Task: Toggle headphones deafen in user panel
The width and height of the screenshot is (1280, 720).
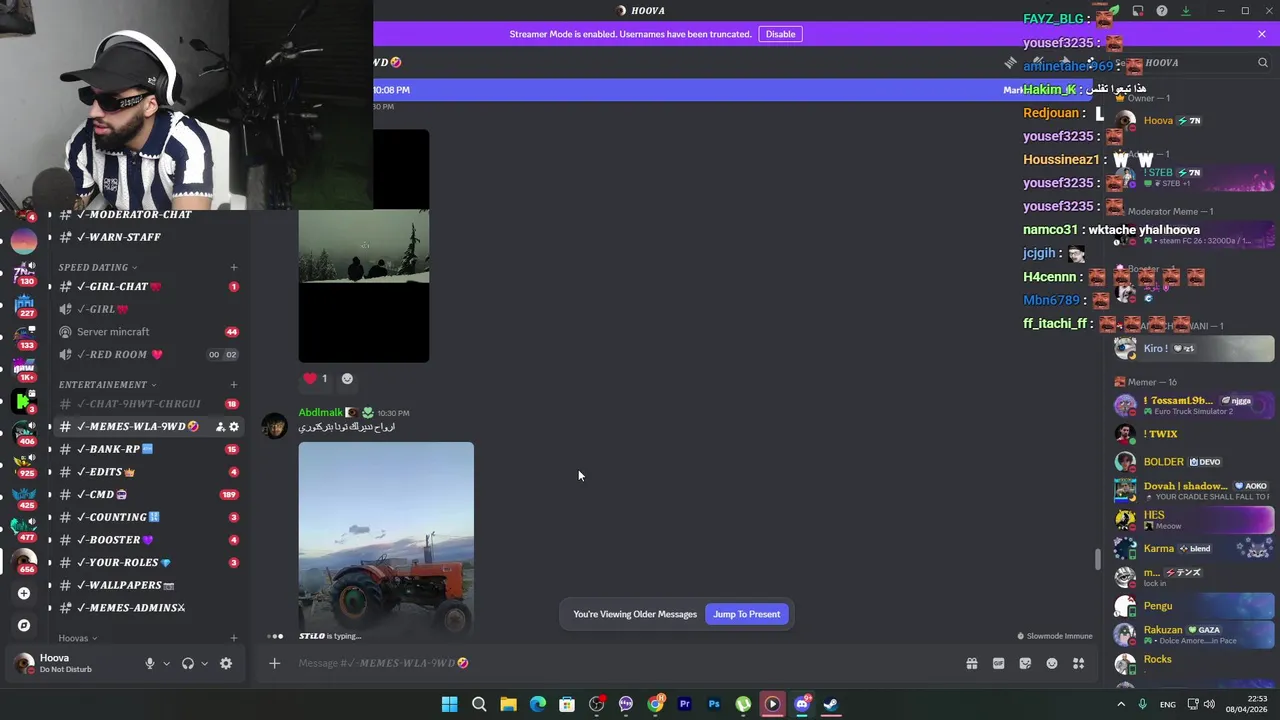Action: click(x=187, y=663)
